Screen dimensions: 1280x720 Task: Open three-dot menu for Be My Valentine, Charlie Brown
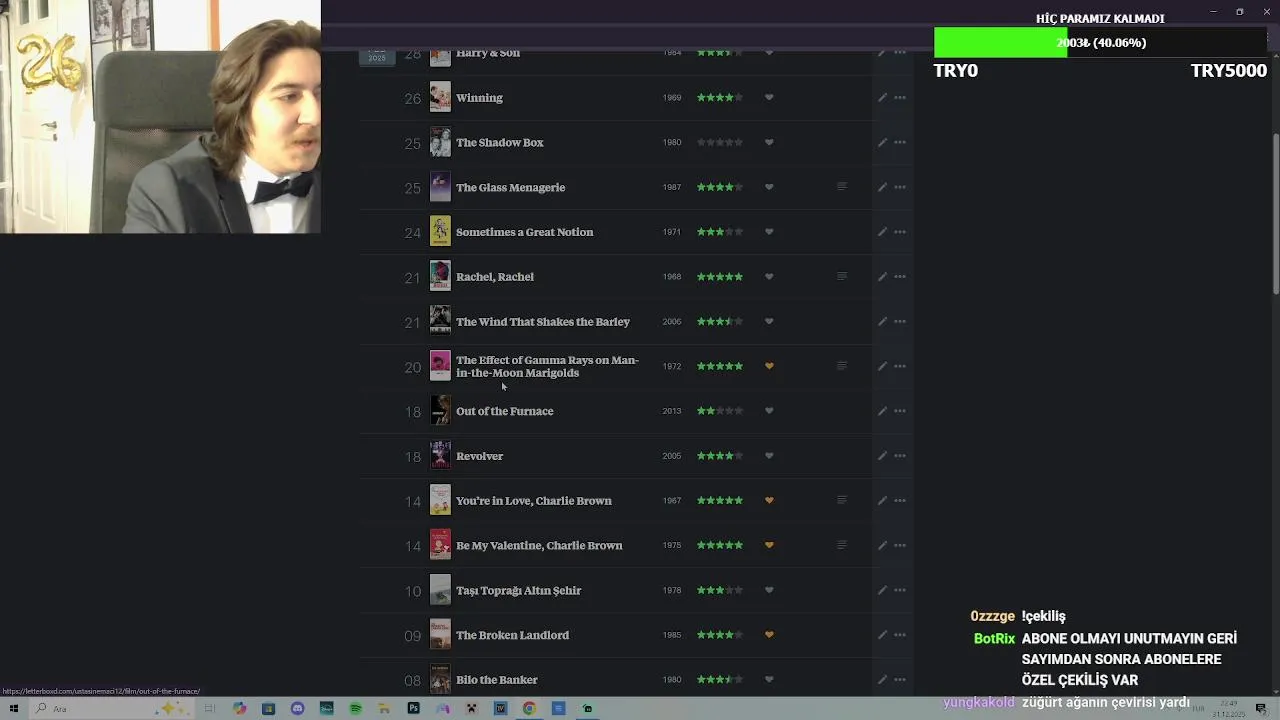pos(900,545)
